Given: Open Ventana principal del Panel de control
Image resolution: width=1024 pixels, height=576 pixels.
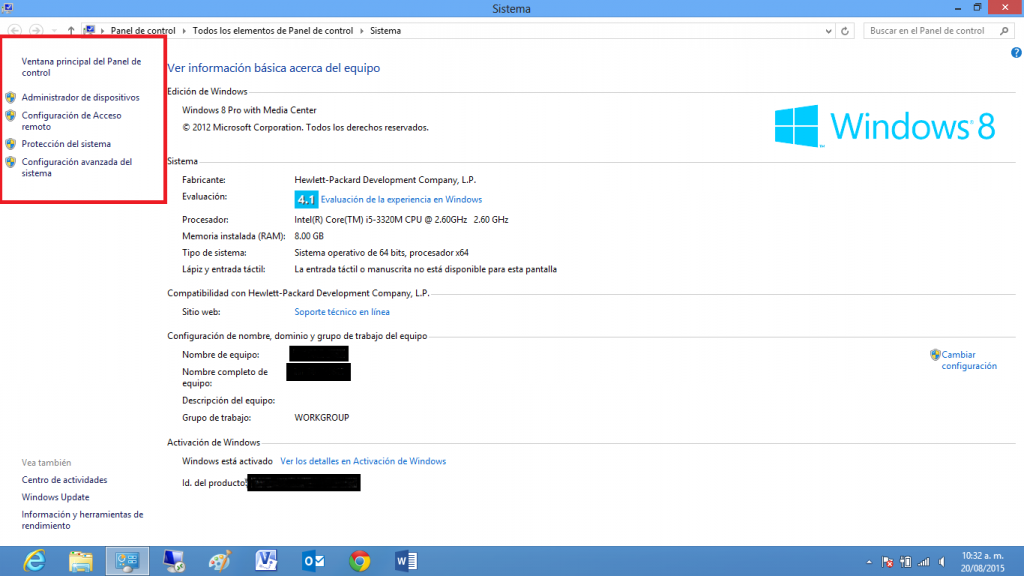Looking at the screenshot, I should click(81, 67).
